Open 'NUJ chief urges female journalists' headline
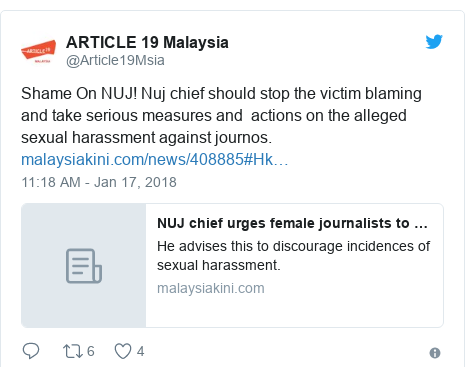This screenshot has height=367, width=465. [x=292, y=223]
